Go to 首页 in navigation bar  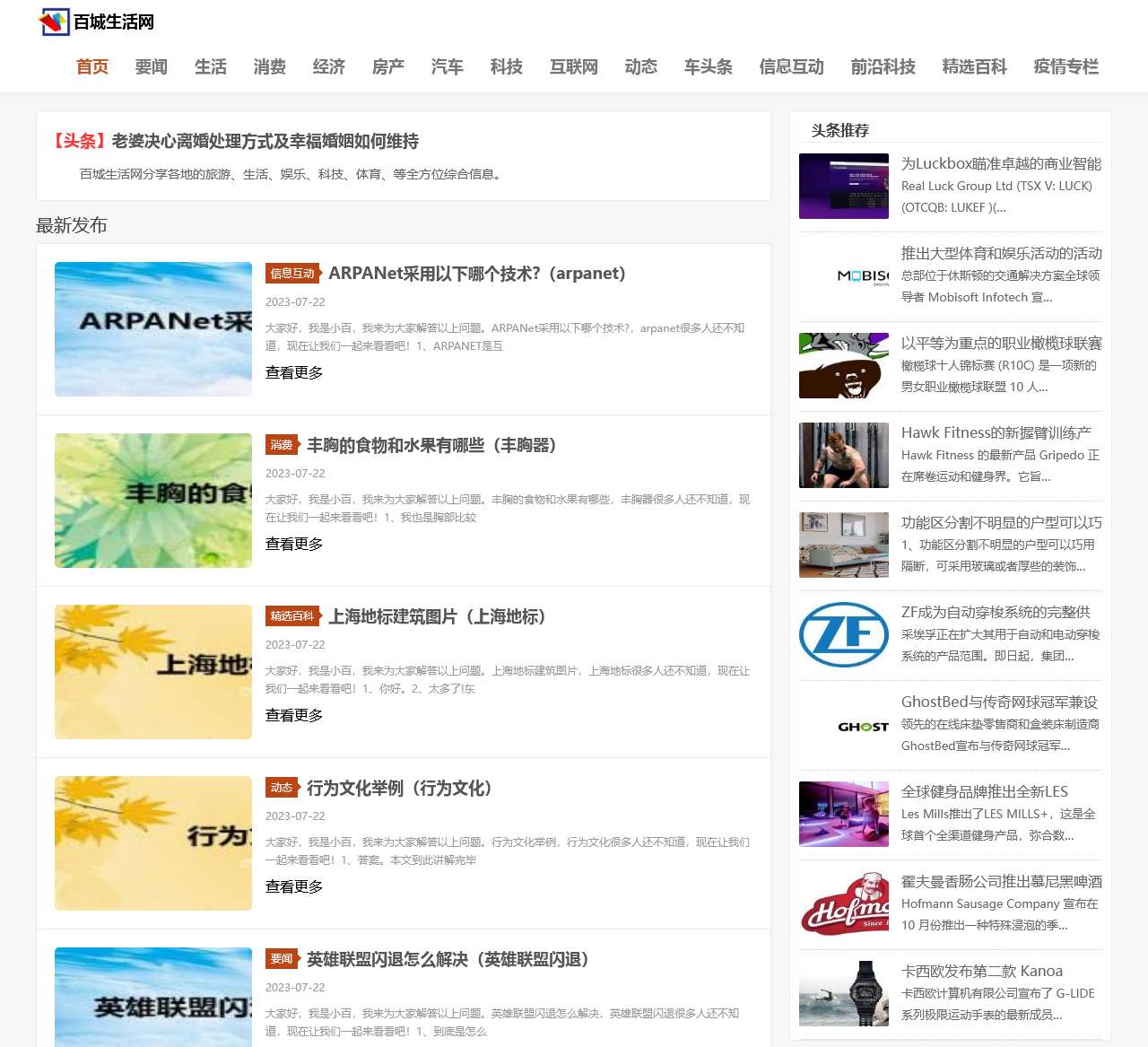click(x=92, y=67)
